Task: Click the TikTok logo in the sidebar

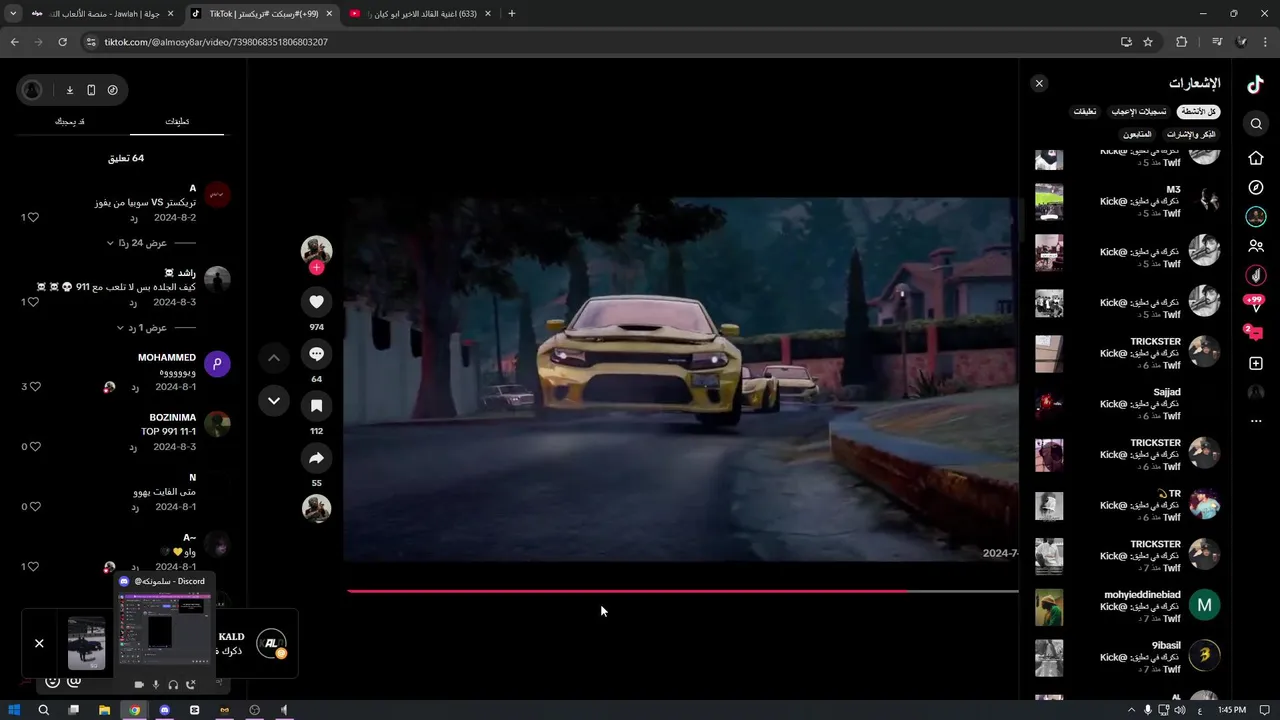Action: 1255,85
